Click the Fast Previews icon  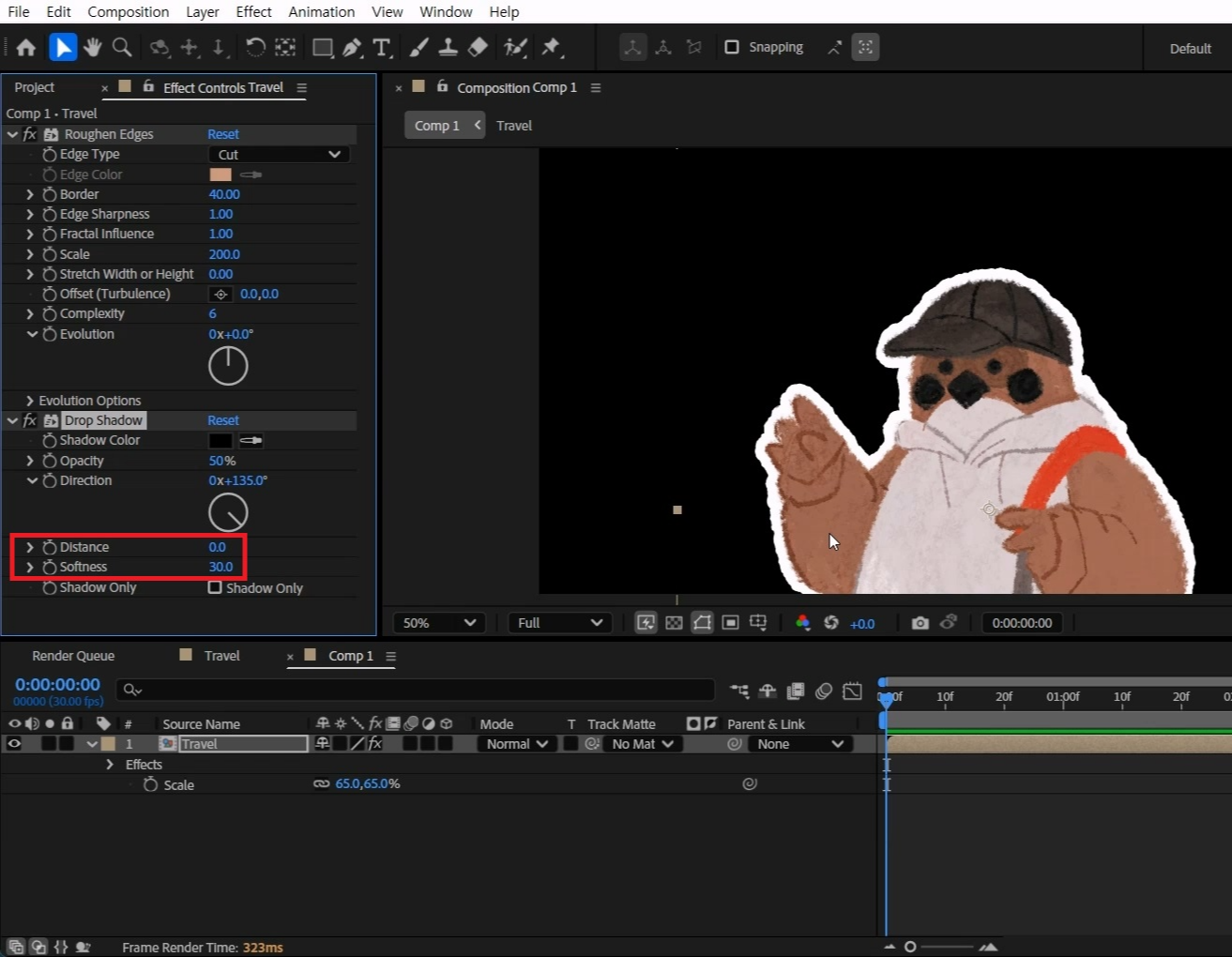646,623
